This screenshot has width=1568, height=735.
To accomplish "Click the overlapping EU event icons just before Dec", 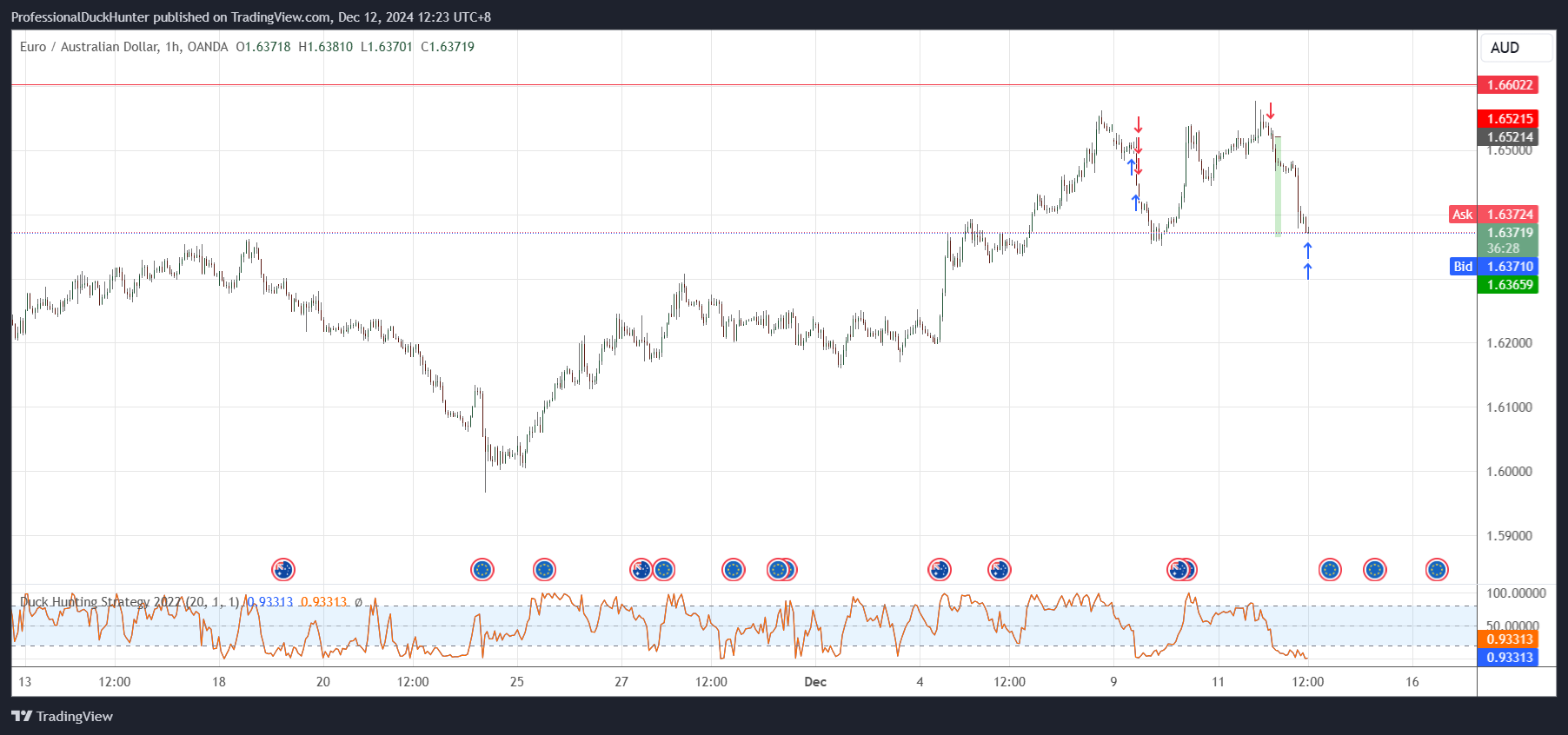I will point(781,570).
